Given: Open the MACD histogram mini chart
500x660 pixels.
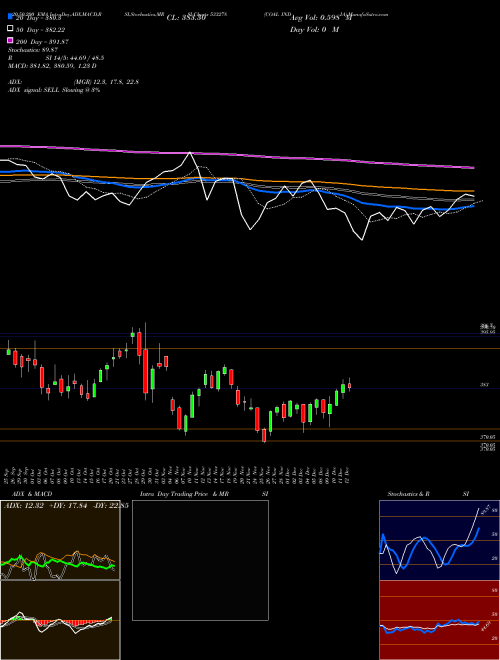Looking at the screenshot, I should point(60,620).
